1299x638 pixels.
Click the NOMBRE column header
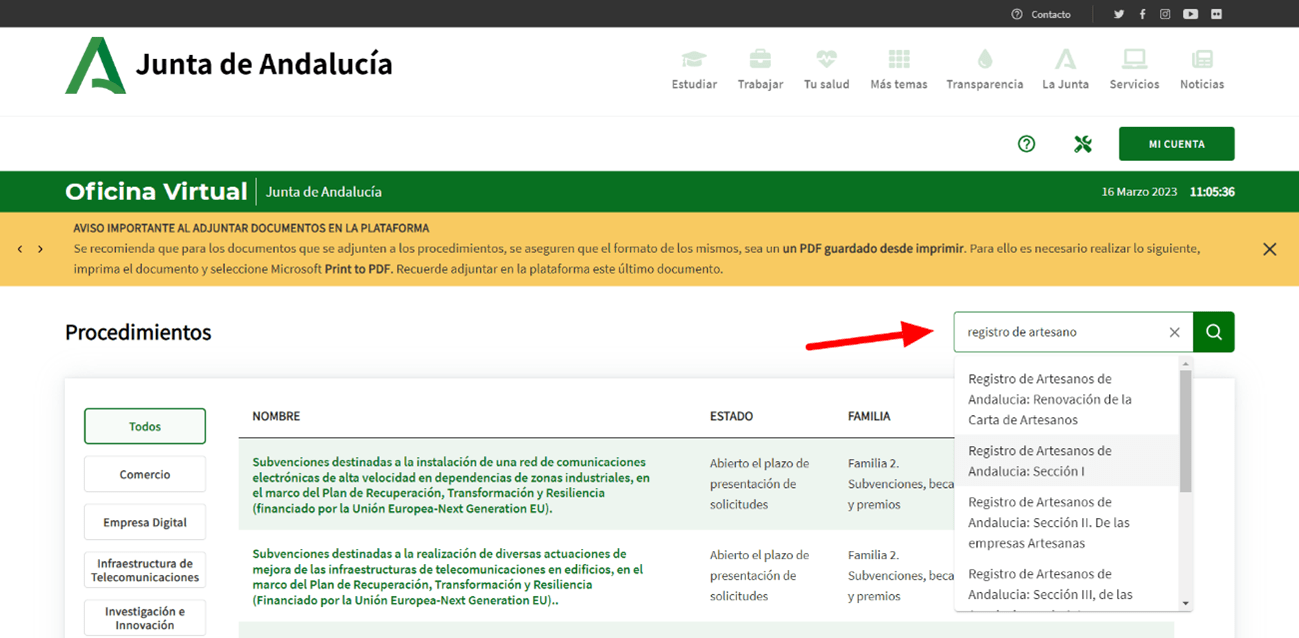(276, 416)
